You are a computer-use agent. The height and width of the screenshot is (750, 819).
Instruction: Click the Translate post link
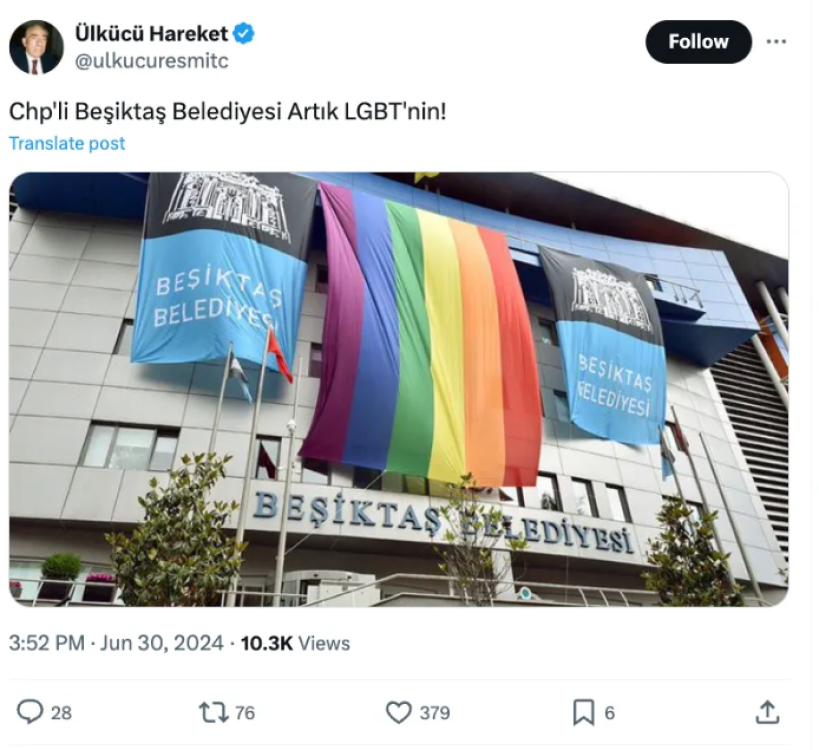click(67, 143)
